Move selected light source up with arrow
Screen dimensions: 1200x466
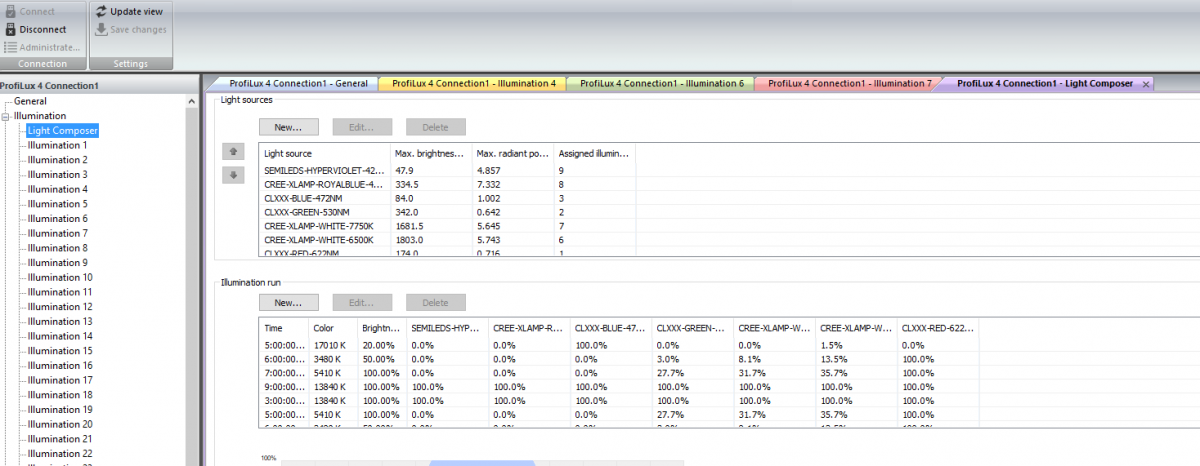point(232,152)
